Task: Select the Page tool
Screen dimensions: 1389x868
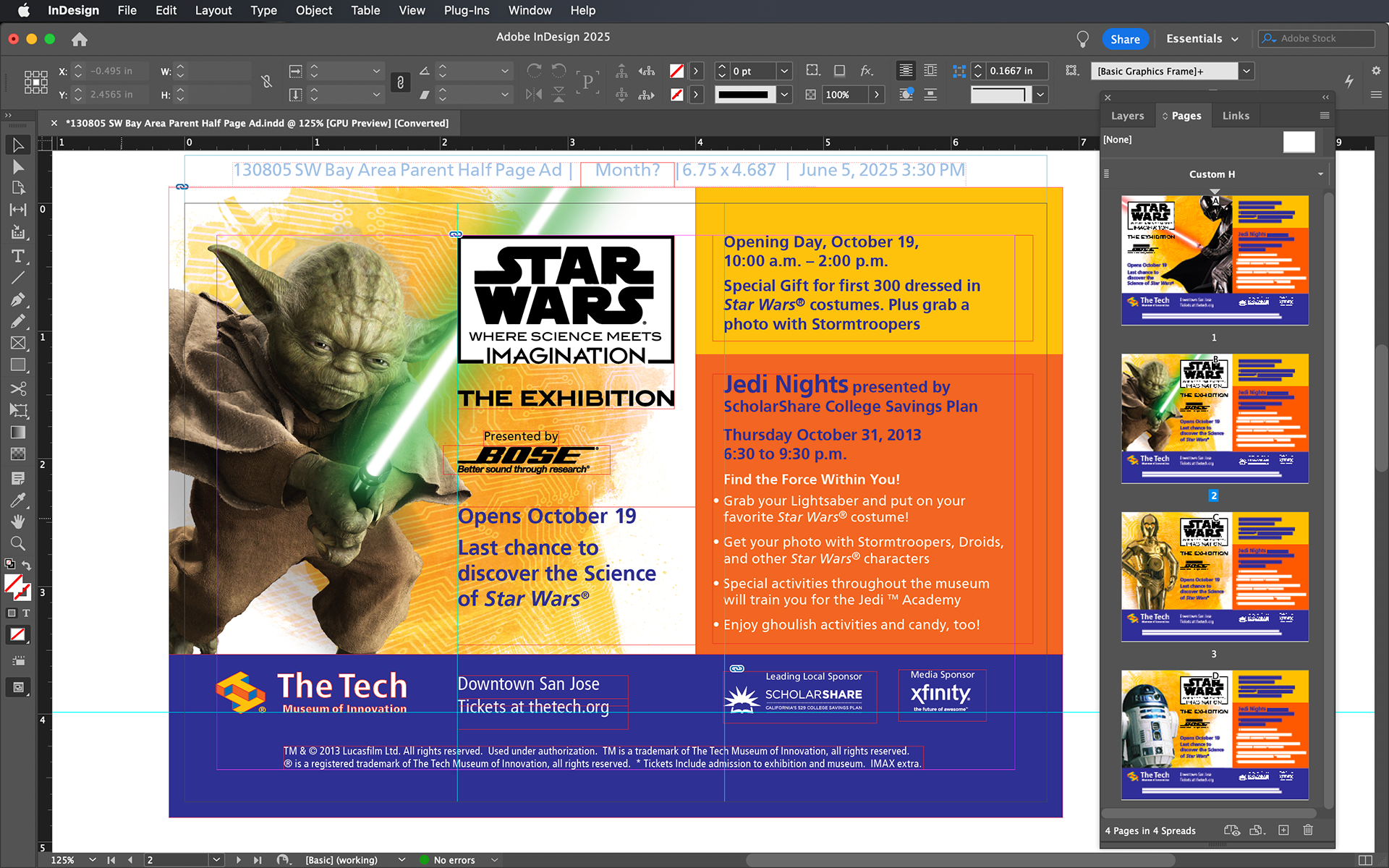Action: coord(18,188)
